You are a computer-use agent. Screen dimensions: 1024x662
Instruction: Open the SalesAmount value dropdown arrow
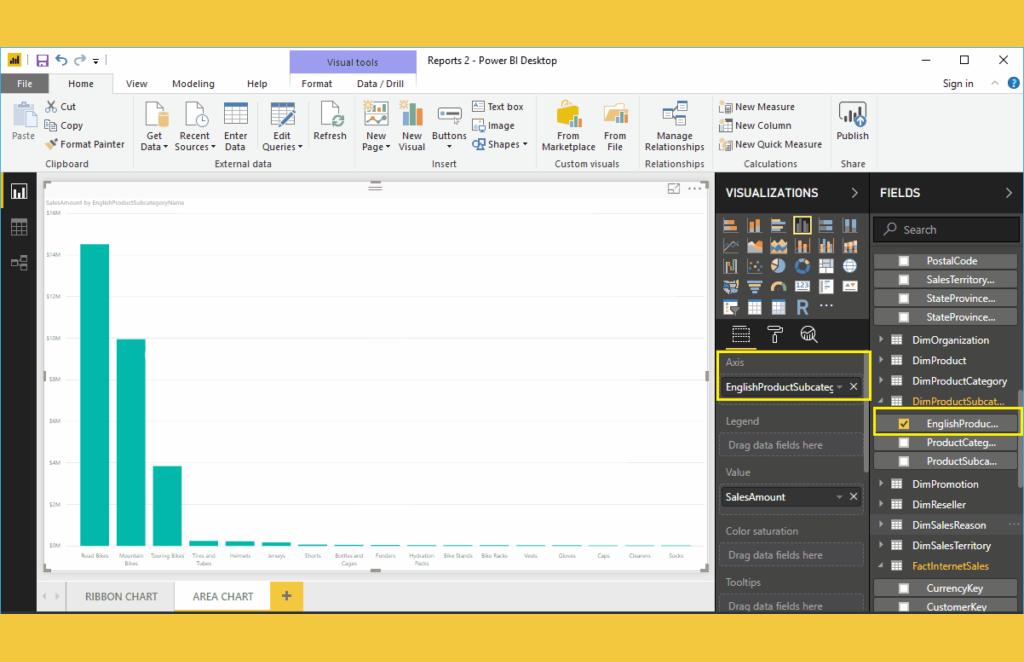pos(839,497)
